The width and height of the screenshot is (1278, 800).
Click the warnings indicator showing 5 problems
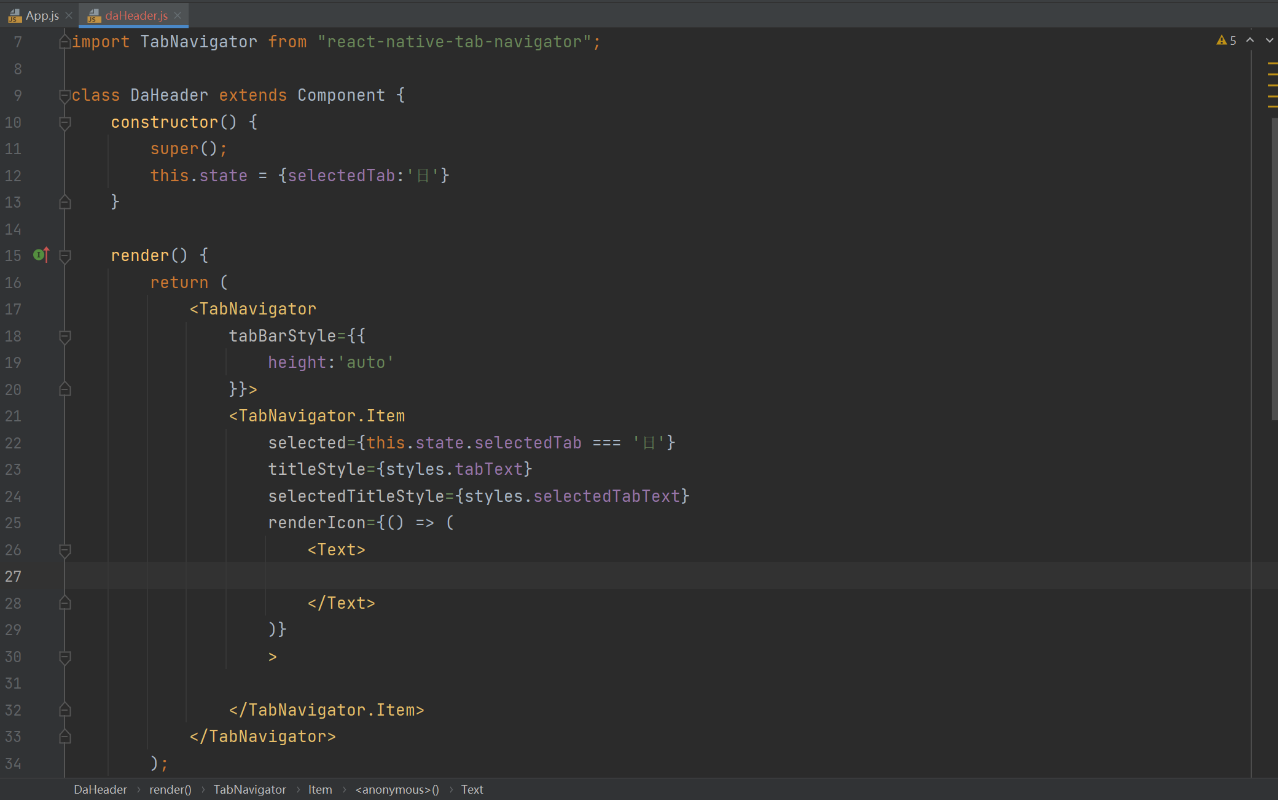point(1226,41)
